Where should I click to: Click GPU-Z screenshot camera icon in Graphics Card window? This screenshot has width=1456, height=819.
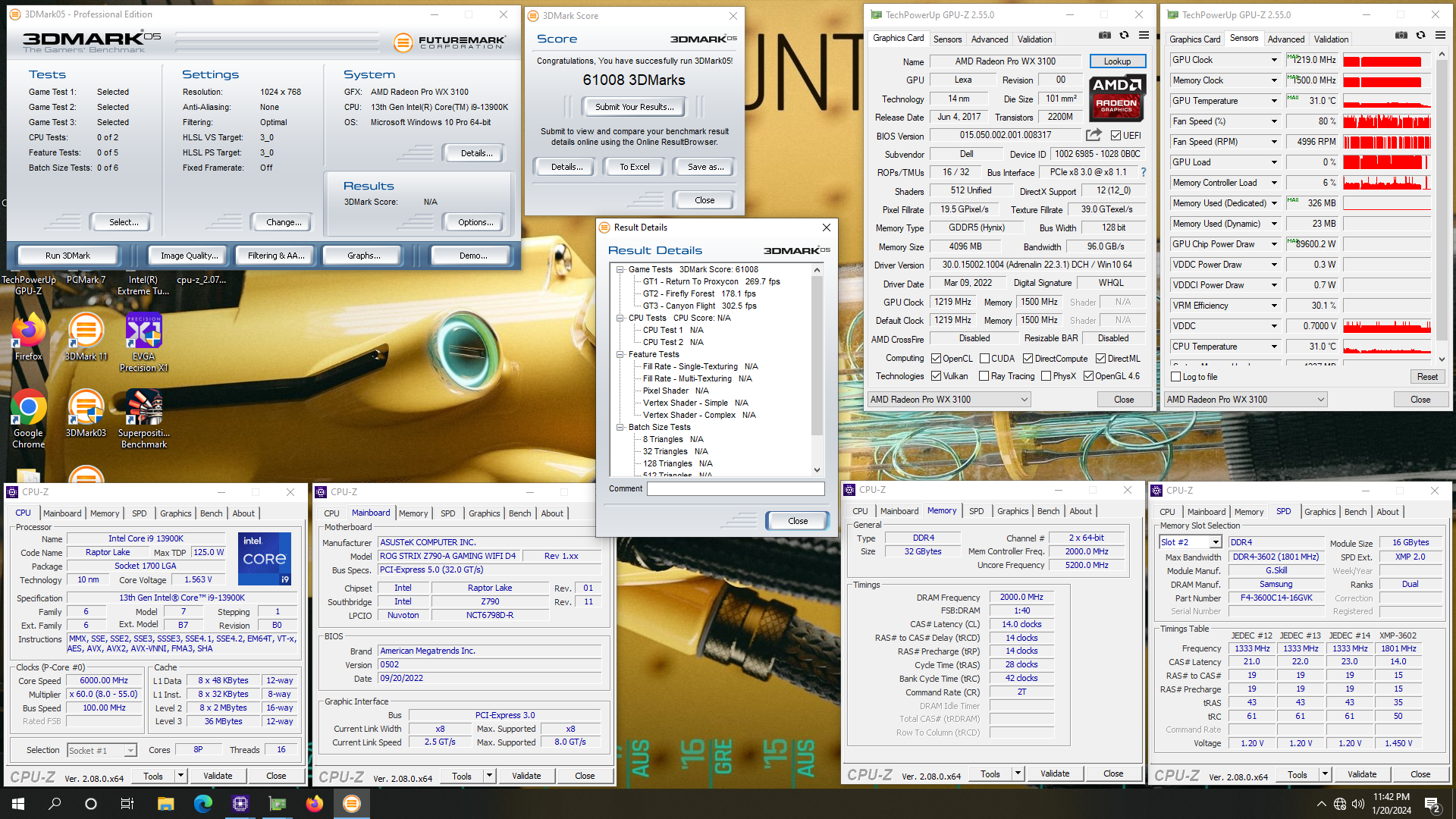1105,36
